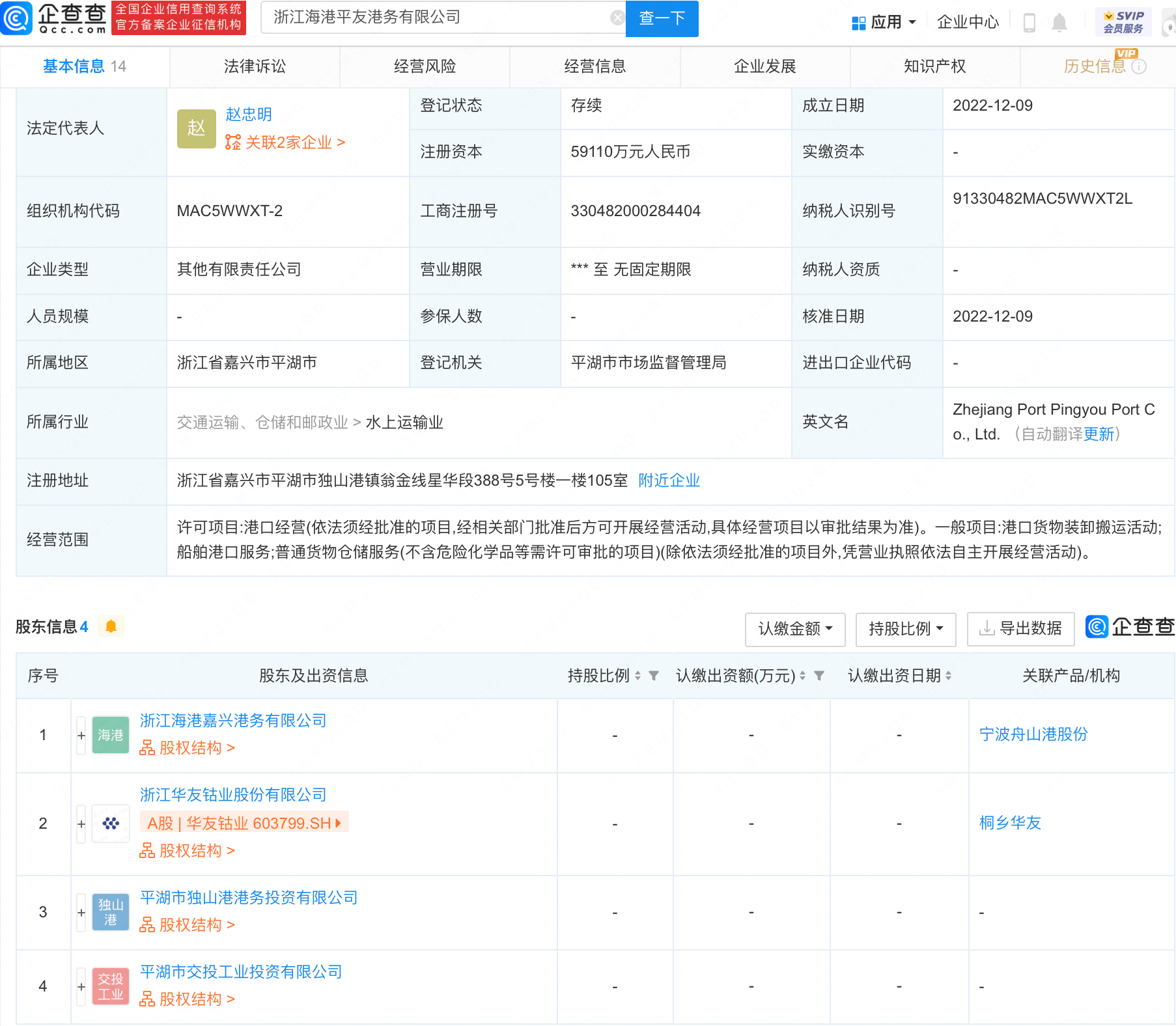Image resolution: width=1176 pixels, height=1026 pixels.
Task: Open SVIP member services
Action: 1123,22
